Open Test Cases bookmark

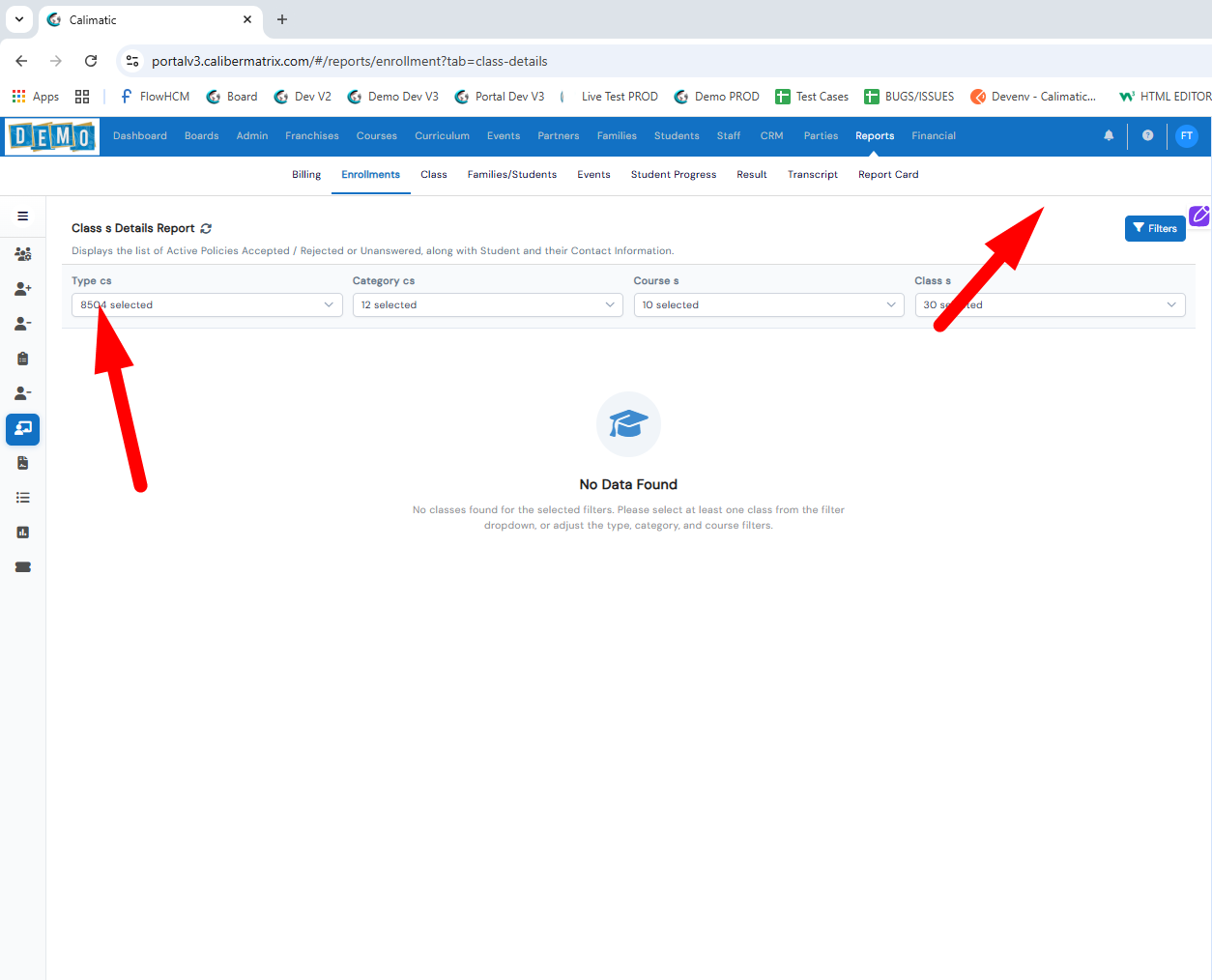(812, 97)
